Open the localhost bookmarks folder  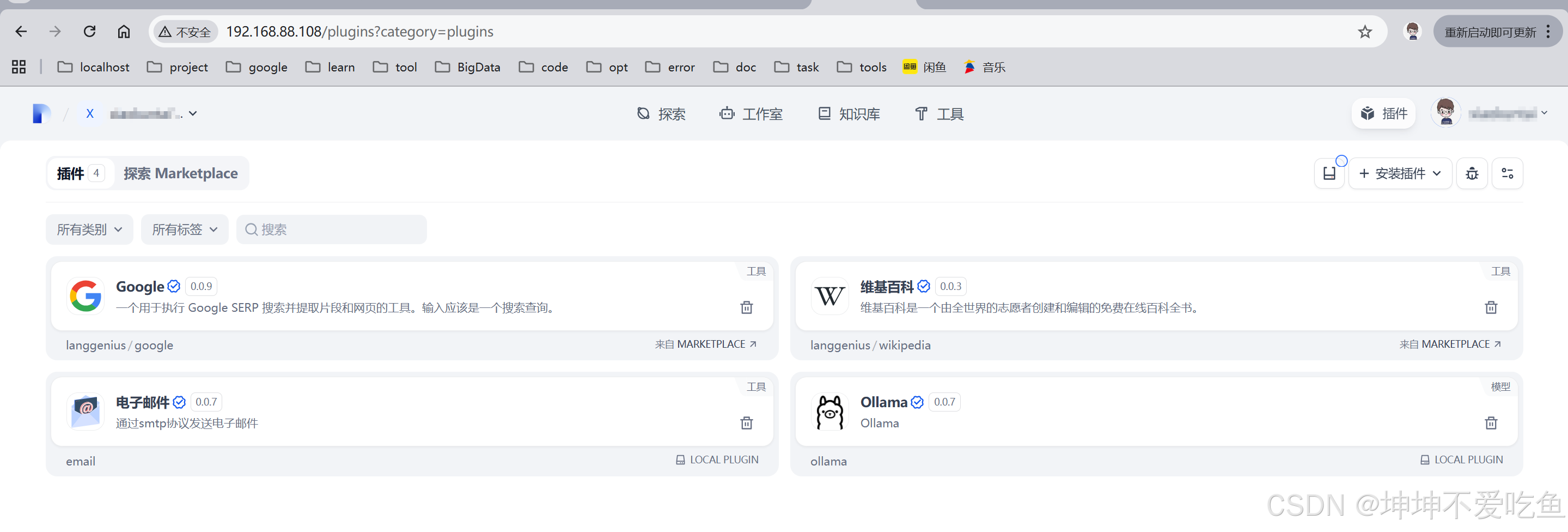[93, 67]
